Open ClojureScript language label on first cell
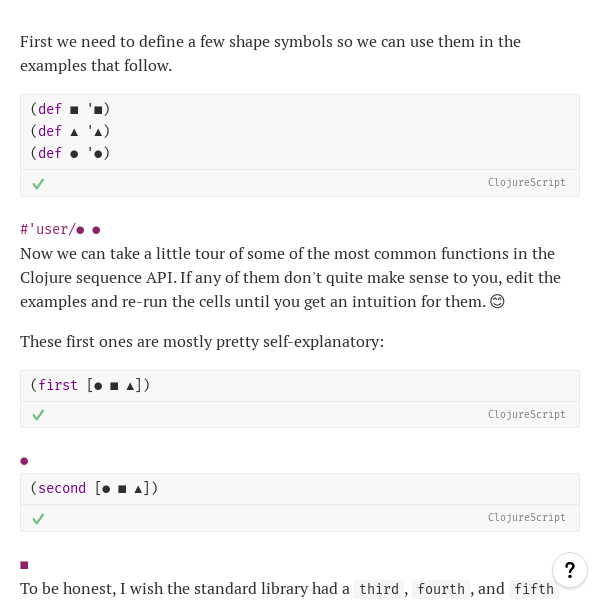Screen dimensions: 600x600 tap(527, 414)
